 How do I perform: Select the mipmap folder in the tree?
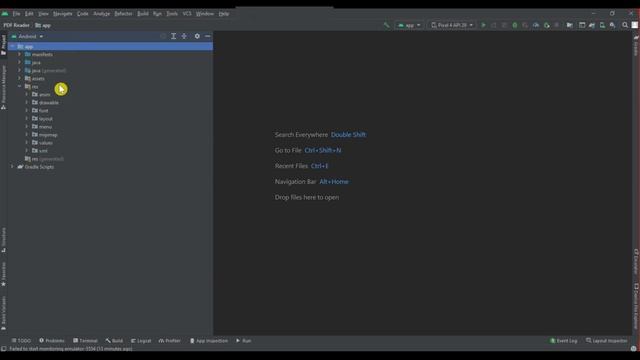(x=48, y=135)
